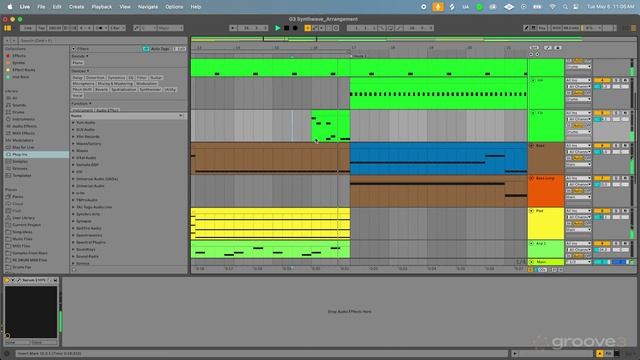This screenshot has width=640, height=360.
Task: Select the Distortion filter tag
Action: tap(95, 78)
